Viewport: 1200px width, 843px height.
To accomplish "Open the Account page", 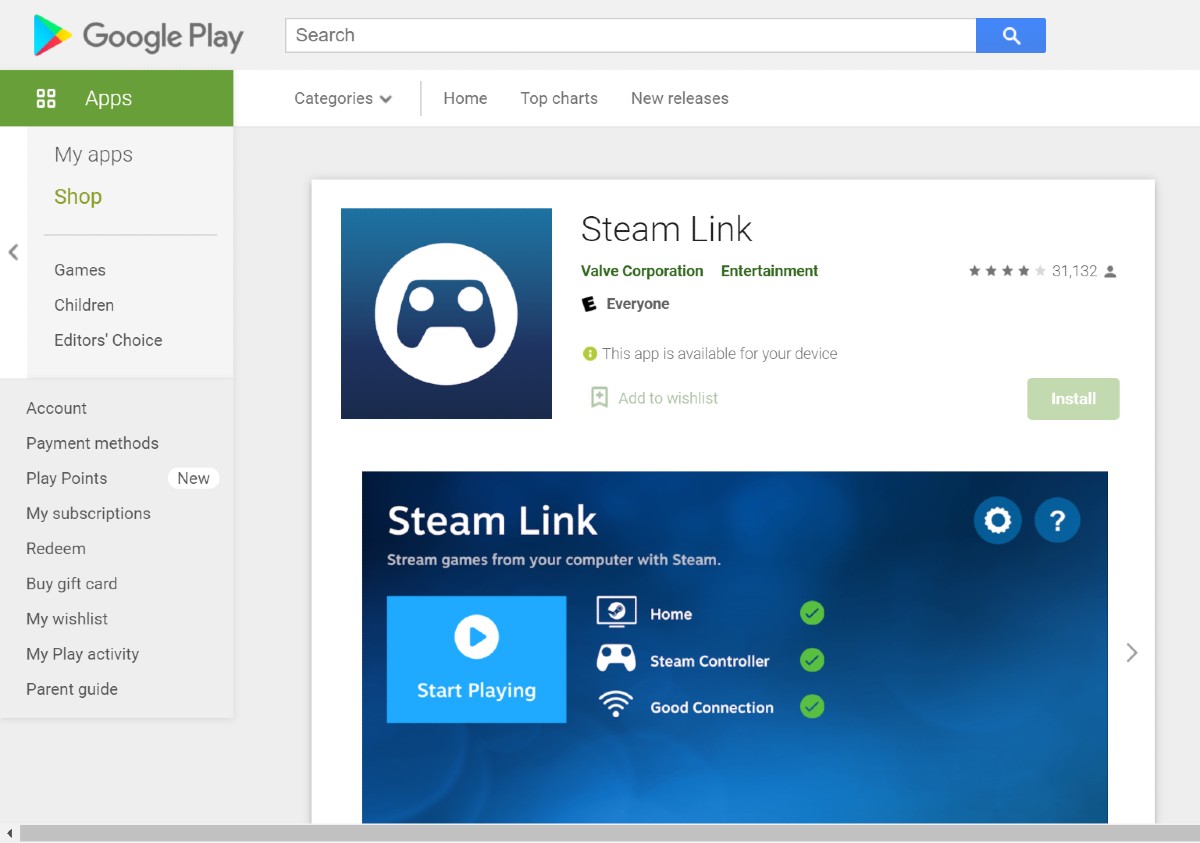I will (56, 408).
